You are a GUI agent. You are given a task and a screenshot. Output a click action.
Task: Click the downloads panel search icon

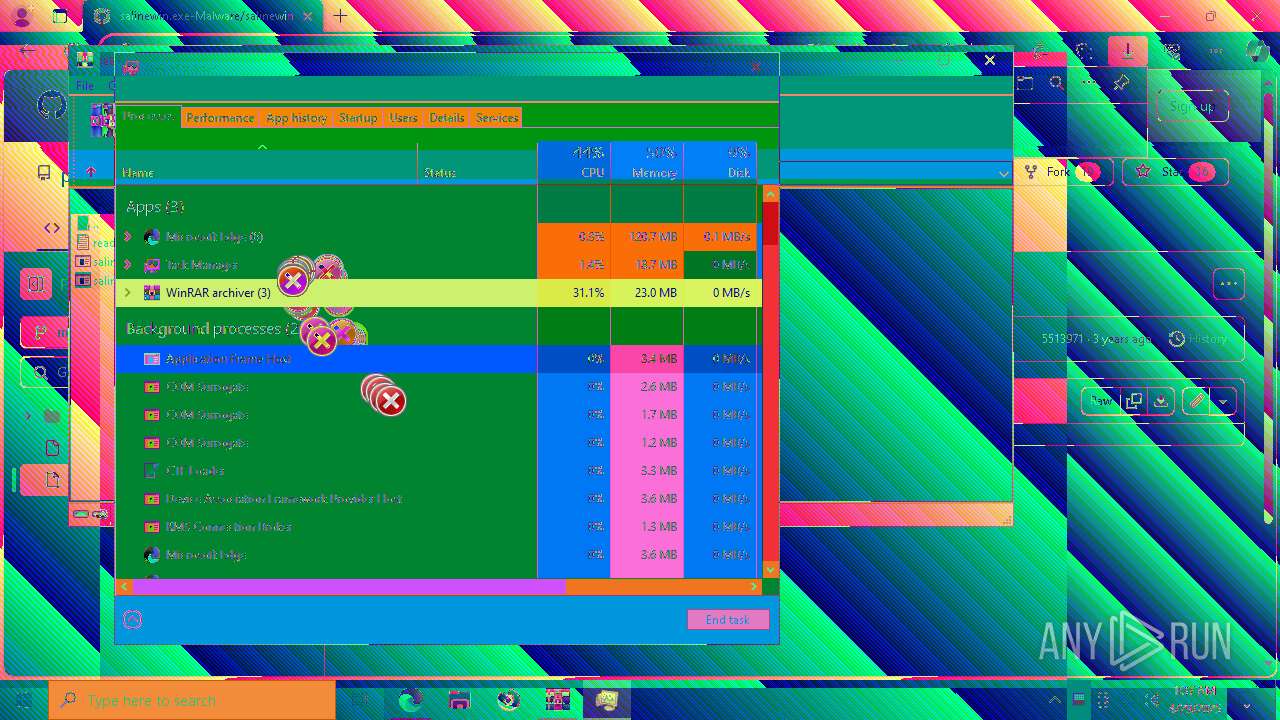tap(1056, 83)
